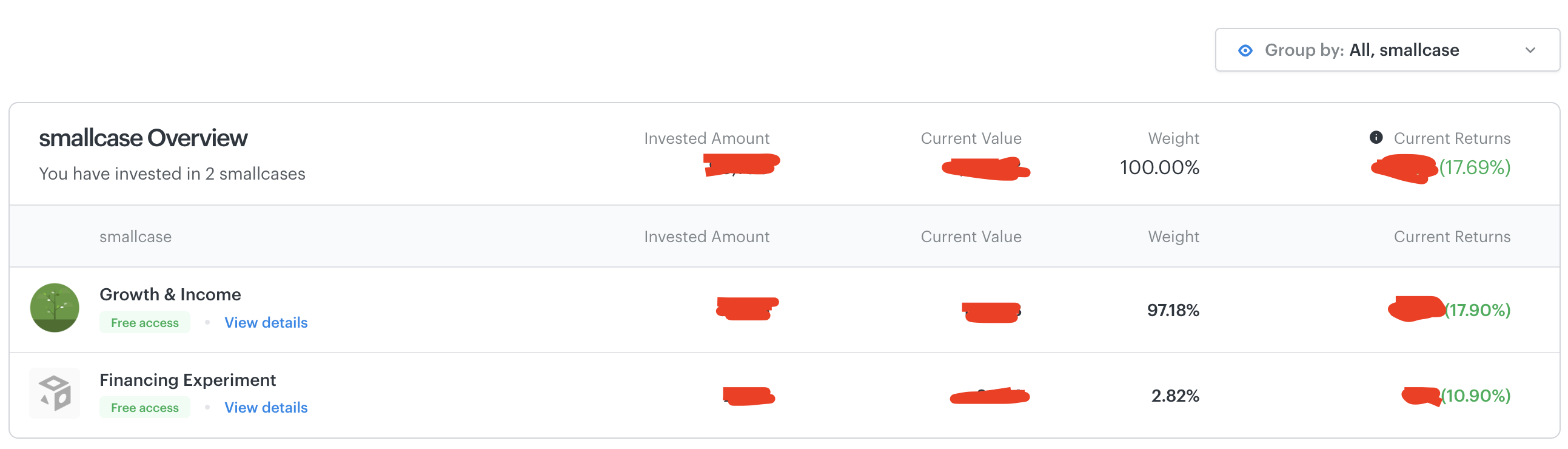Click the table's Weight column header

click(x=1173, y=237)
